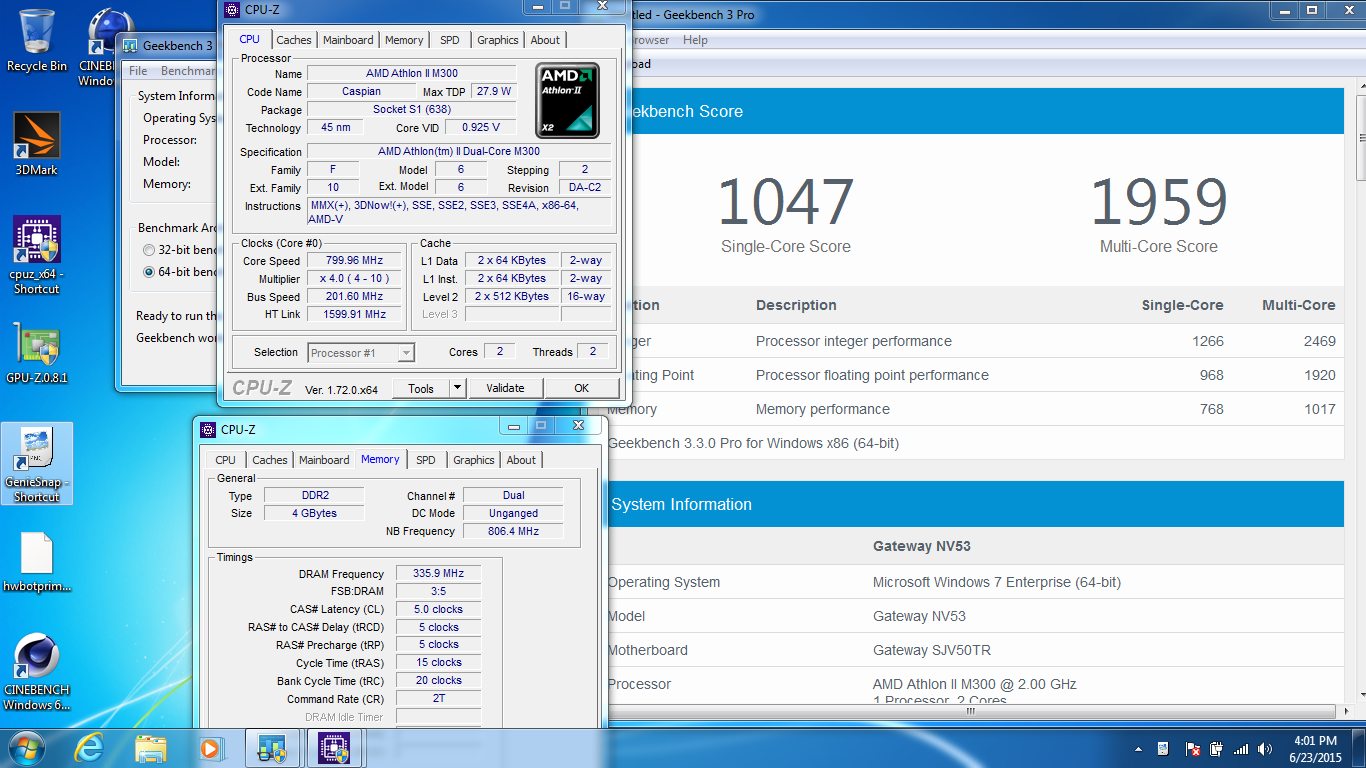The height and width of the screenshot is (768, 1366).
Task: Click the DRAM Frequency value 335.9 MHz
Action: point(438,574)
